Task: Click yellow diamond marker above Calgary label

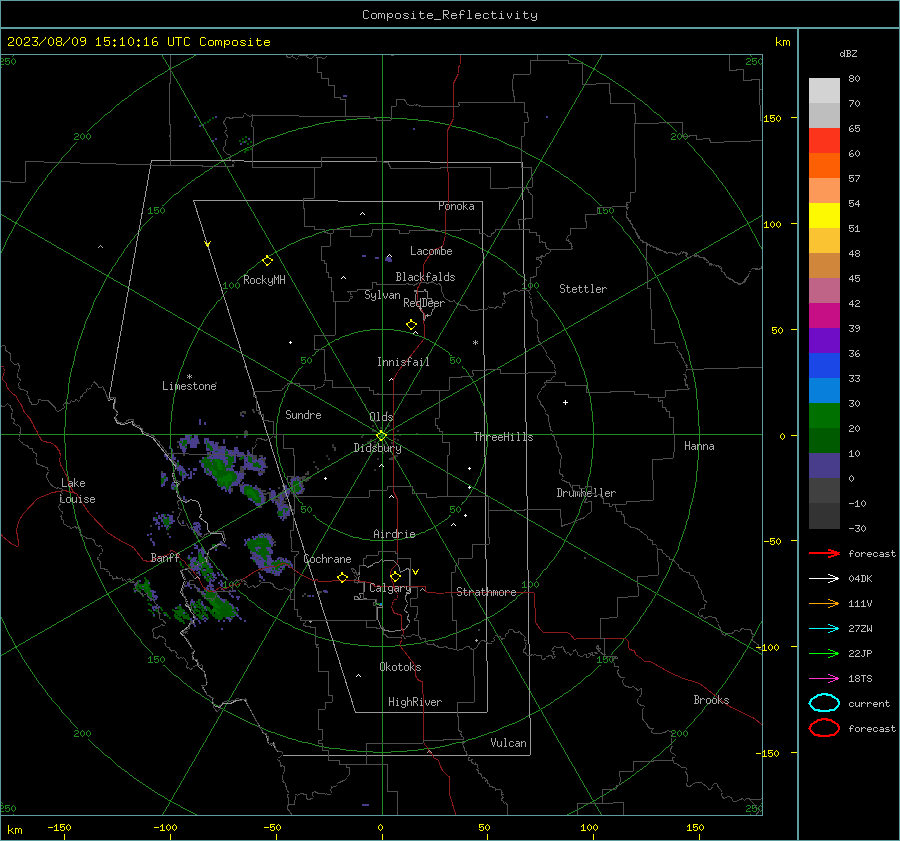Action: 395,576
